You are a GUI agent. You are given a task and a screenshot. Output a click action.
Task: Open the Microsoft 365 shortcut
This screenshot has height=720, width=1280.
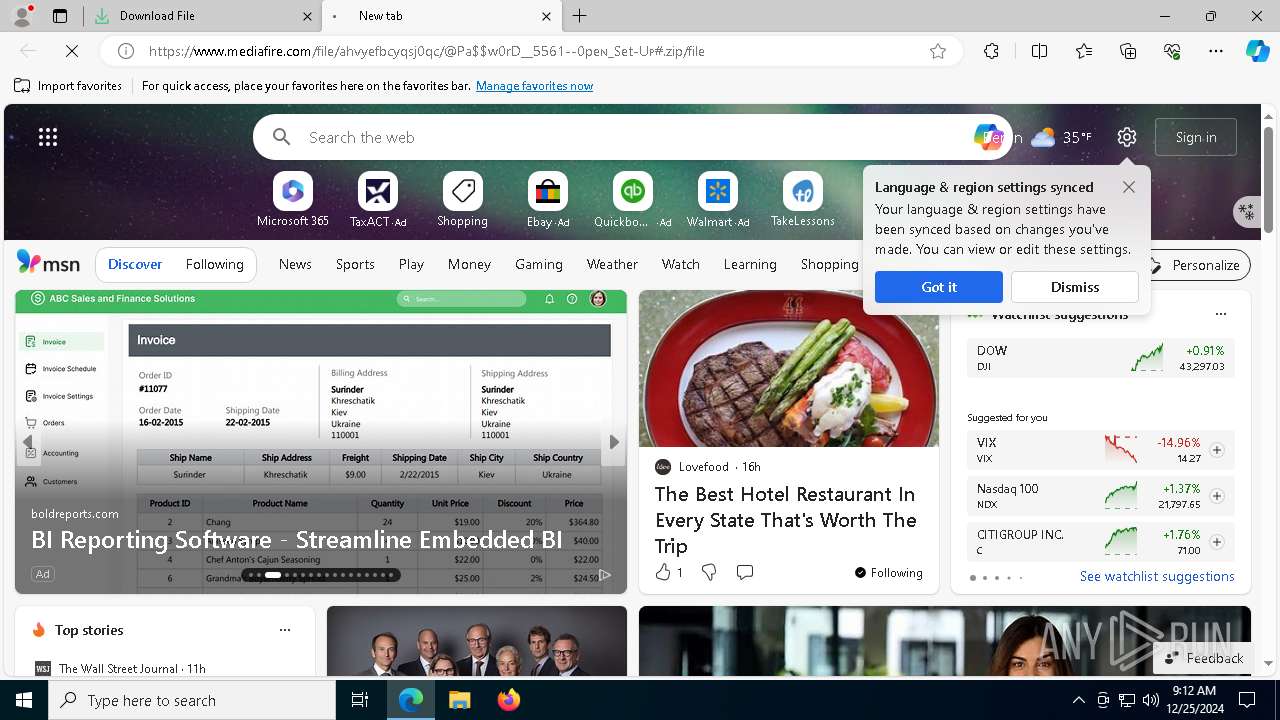[292, 200]
